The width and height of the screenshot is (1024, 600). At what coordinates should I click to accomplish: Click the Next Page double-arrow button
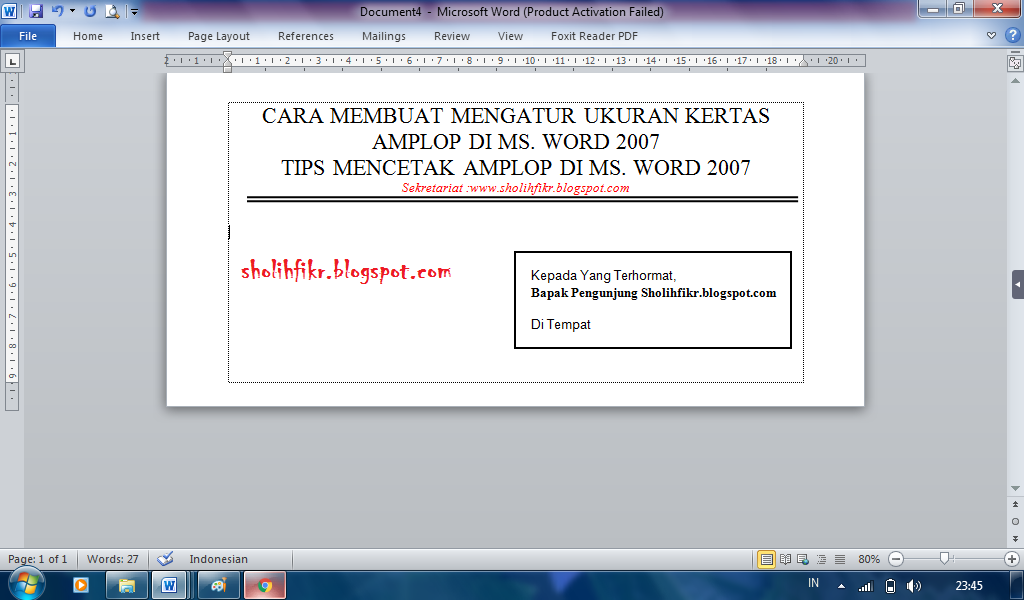click(1015, 539)
